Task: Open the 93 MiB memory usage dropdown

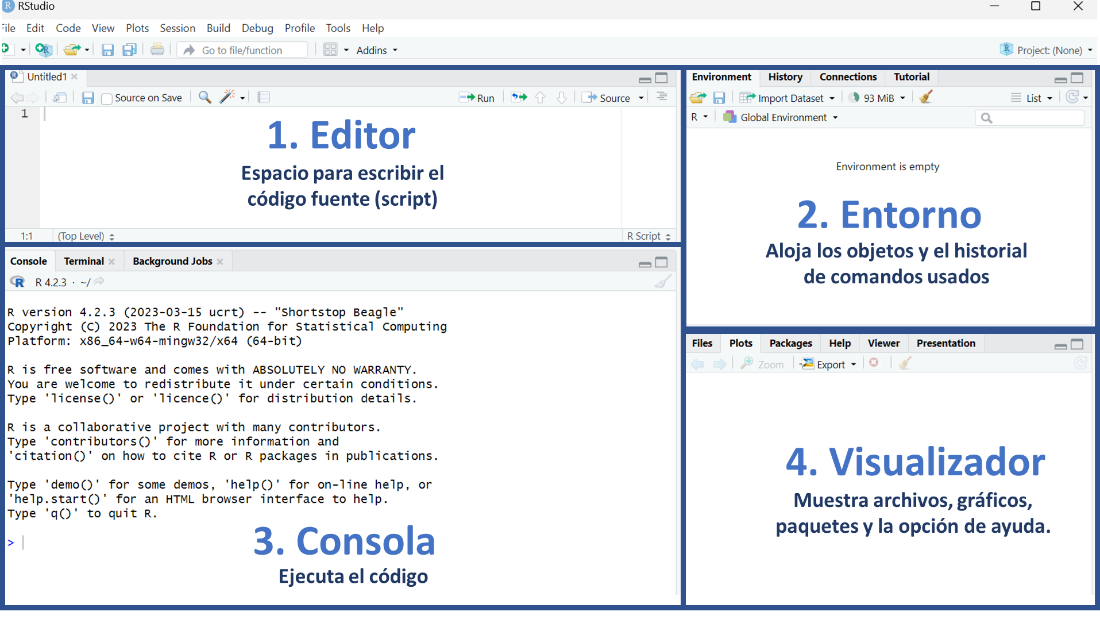Action: point(877,98)
